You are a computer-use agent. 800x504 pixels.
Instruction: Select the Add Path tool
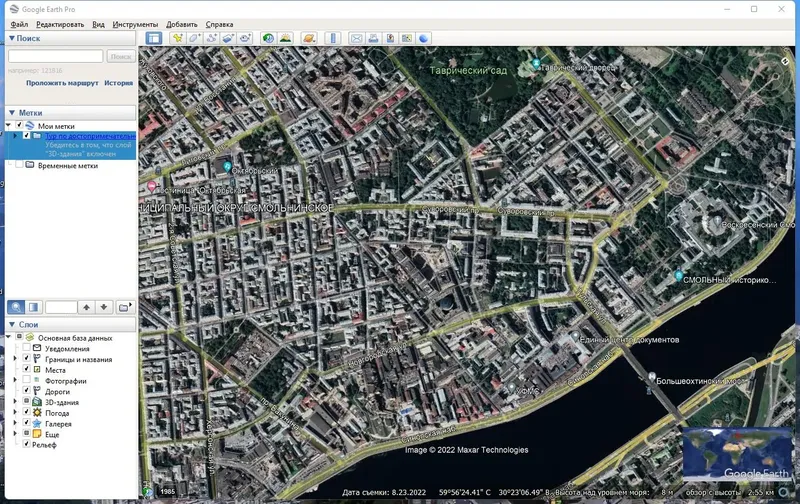pos(211,38)
